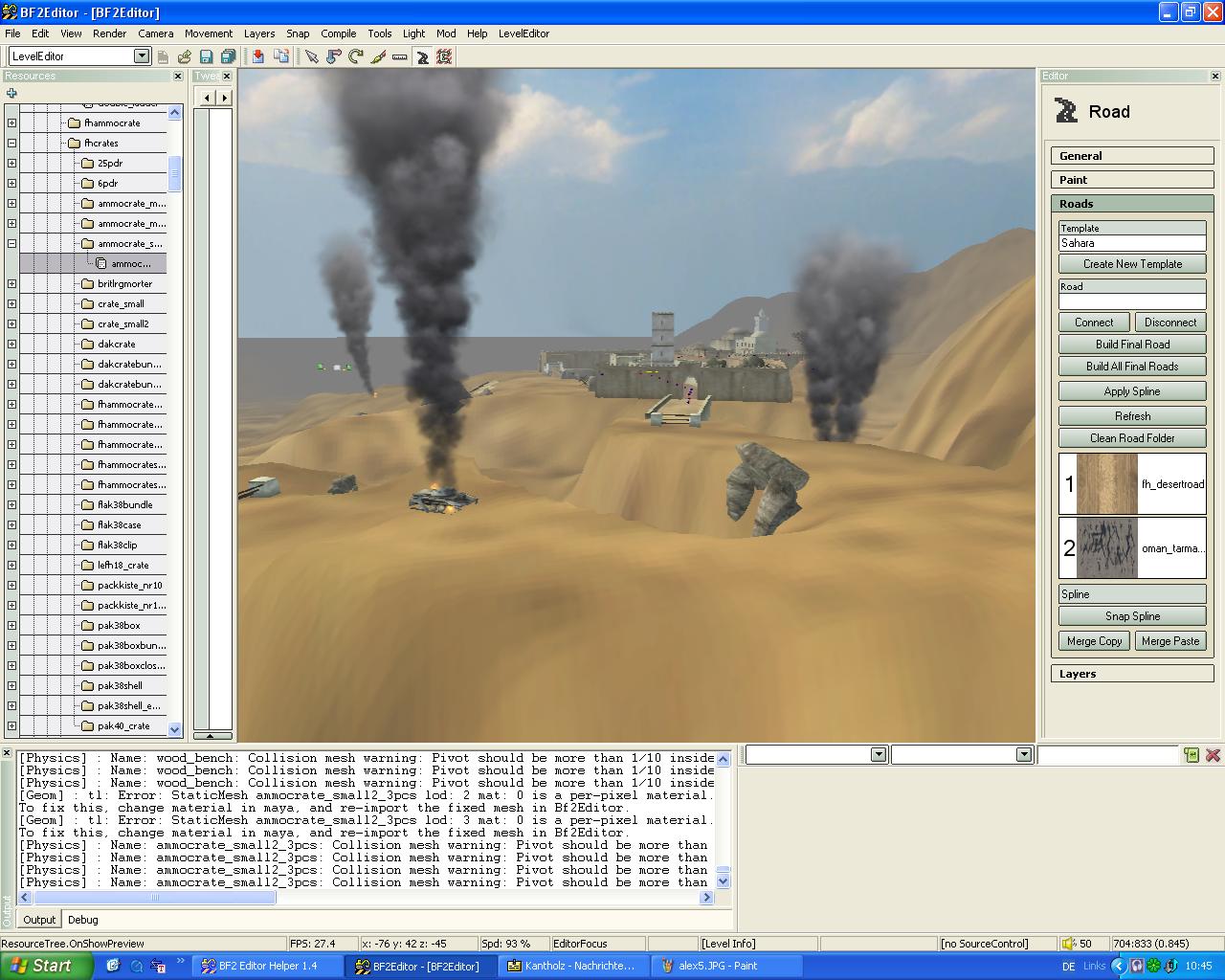Select the curved-arrow rotate tool
This screenshot has width=1225, height=980.
[355, 56]
